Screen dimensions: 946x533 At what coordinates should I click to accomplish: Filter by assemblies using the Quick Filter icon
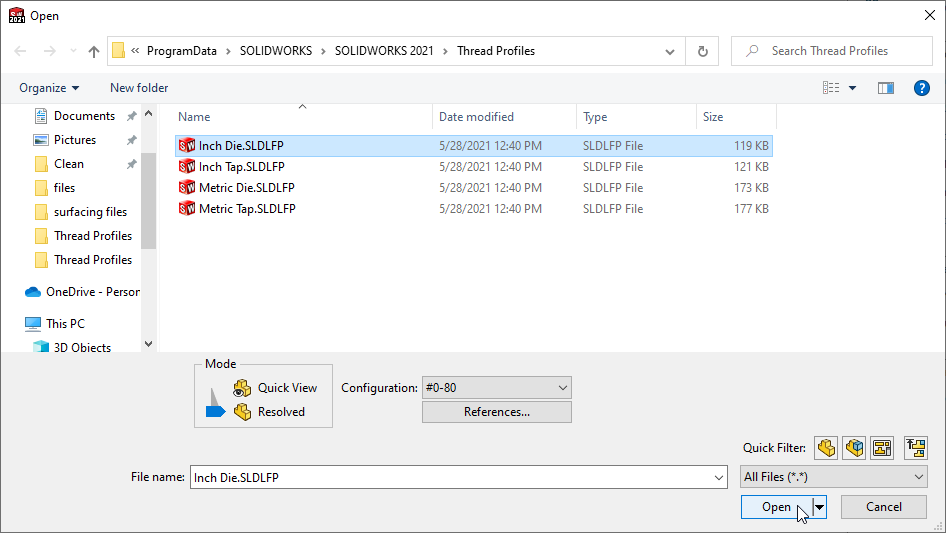click(854, 448)
